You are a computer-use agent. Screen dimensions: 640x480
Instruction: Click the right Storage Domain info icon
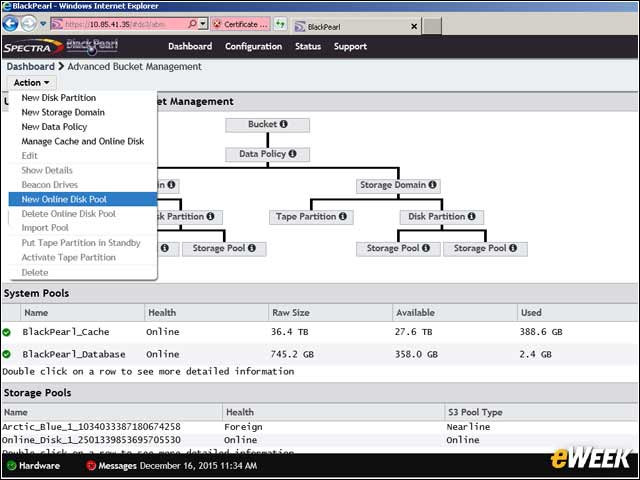click(x=432, y=185)
